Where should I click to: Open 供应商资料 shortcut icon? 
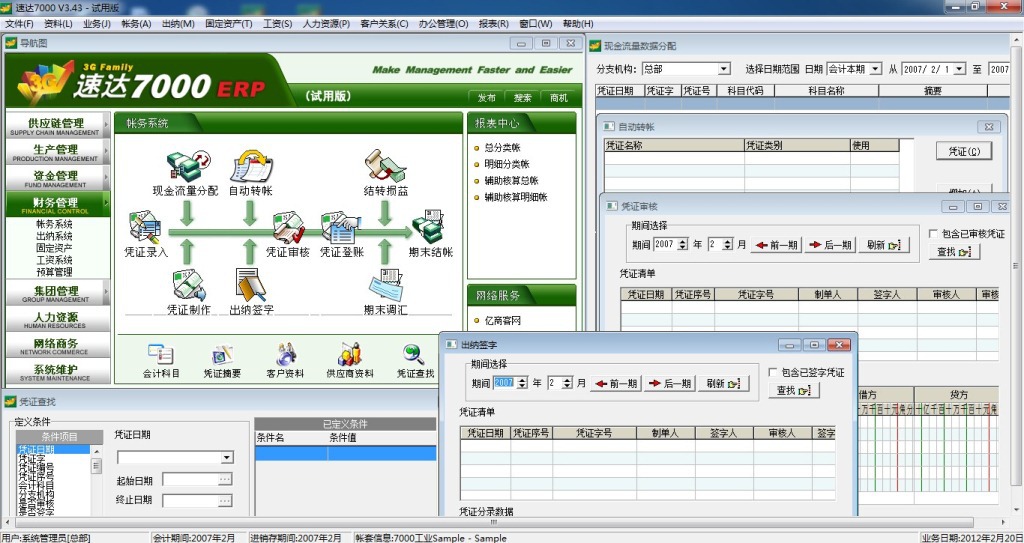[x=349, y=354]
